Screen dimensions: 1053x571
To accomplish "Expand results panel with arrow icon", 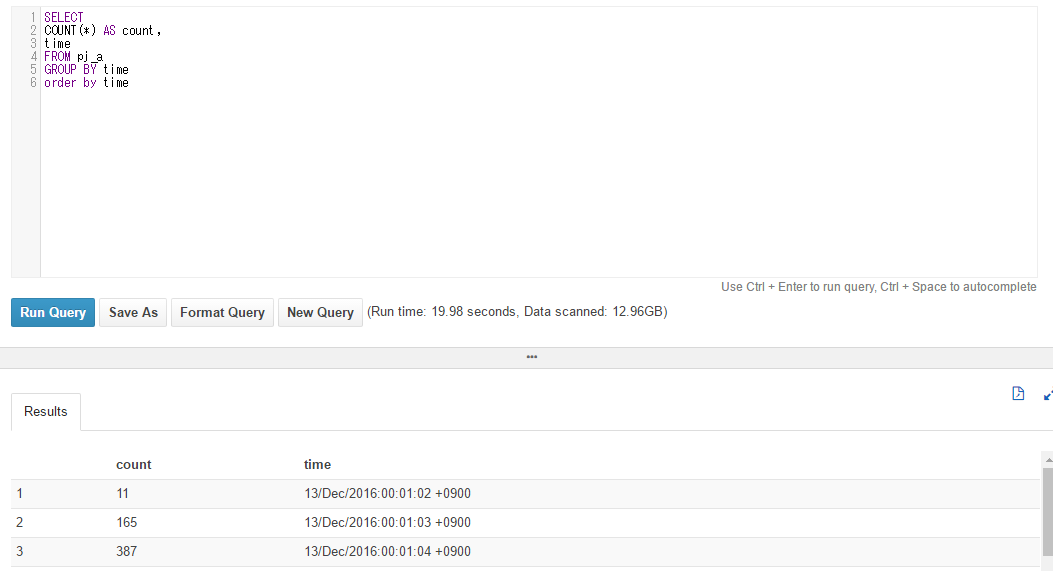I will tap(1048, 395).
